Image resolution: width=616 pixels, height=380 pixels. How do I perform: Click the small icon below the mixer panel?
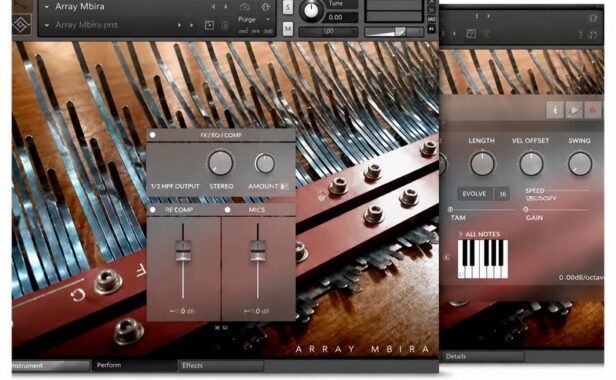click(x=221, y=327)
